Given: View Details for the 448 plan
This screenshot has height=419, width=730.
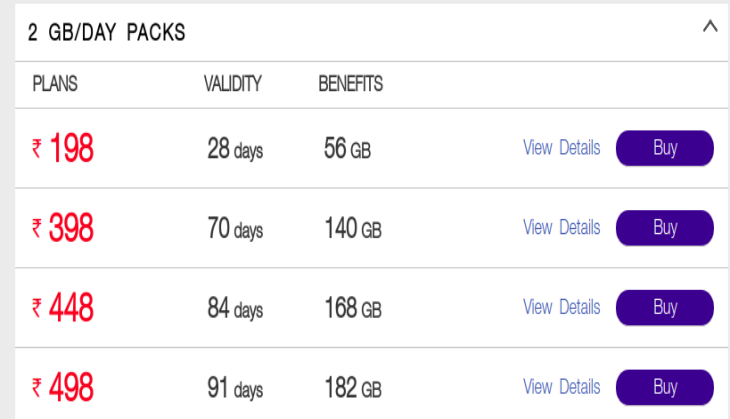Looking at the screenshot, I should [561, 307].
